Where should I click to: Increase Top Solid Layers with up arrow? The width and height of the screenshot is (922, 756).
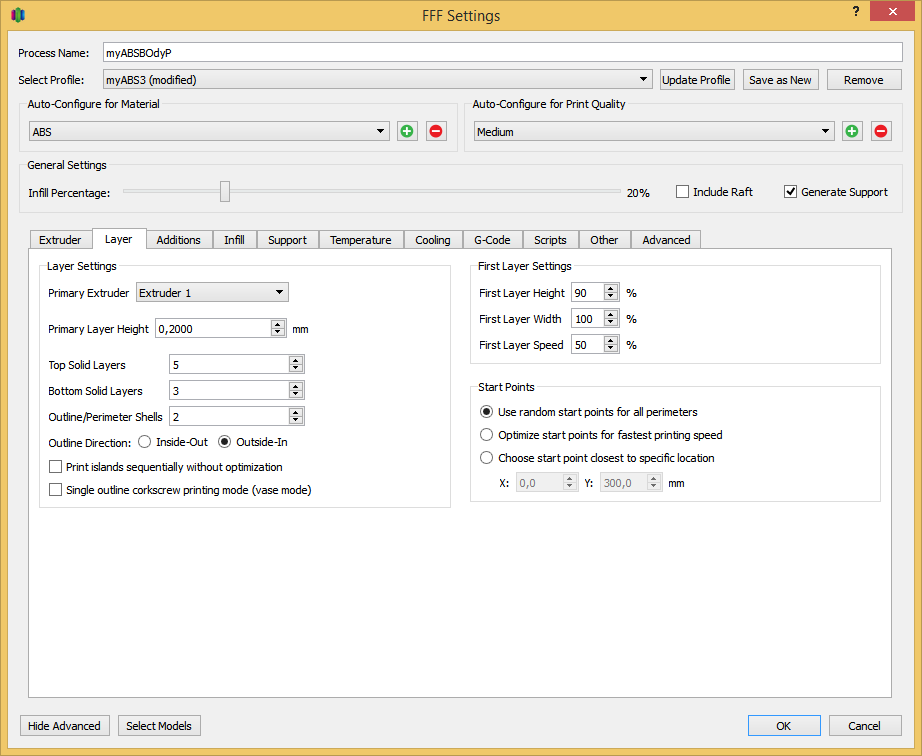(296, 360)
